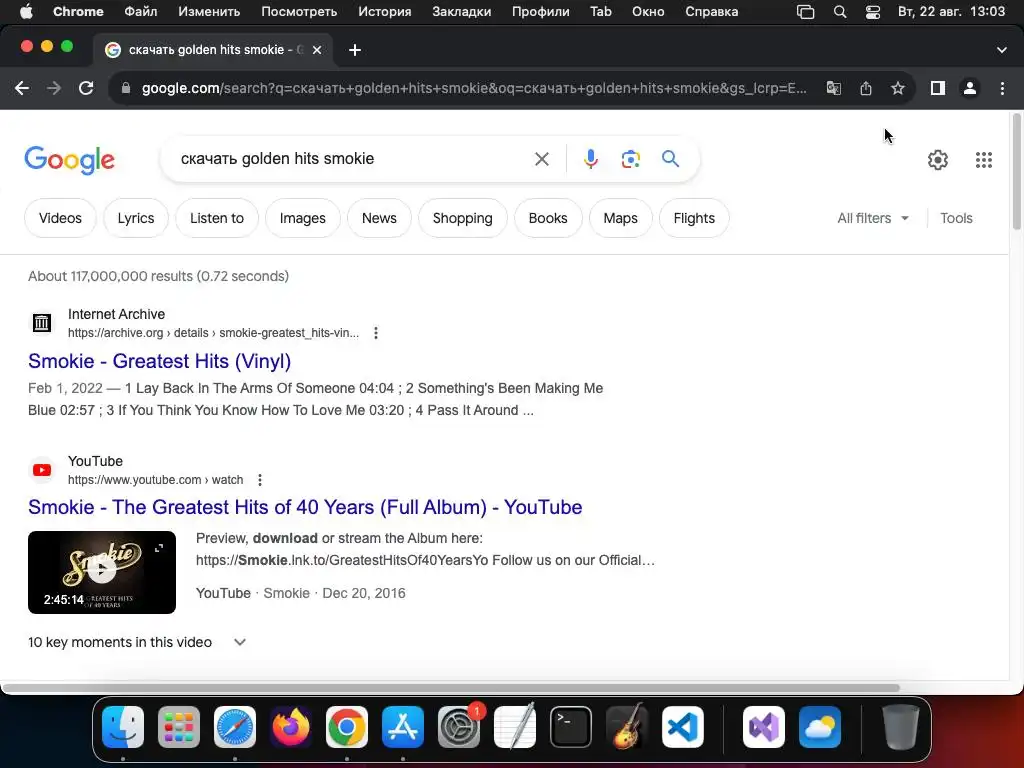
Task: Open the Профили menu
Action: pos(540,12)
